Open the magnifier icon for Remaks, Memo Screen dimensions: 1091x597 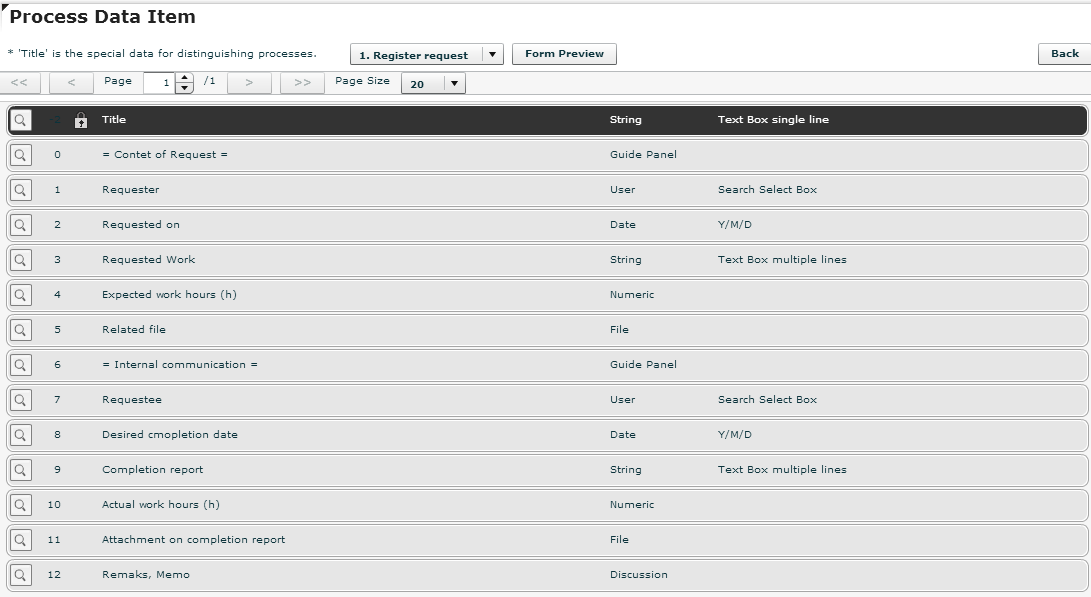click(20, 574)
